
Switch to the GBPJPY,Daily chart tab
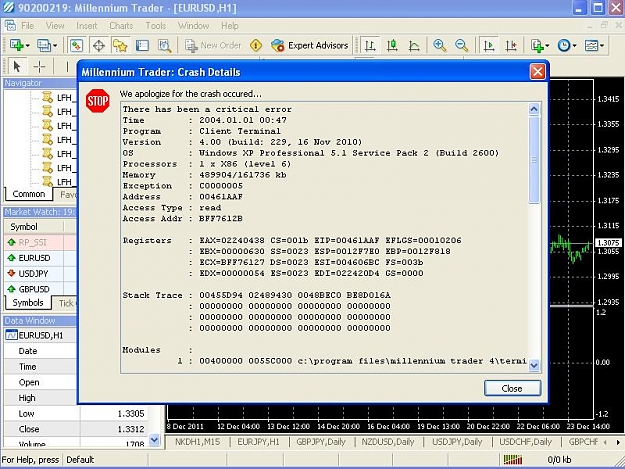click(x=321, y=442)
